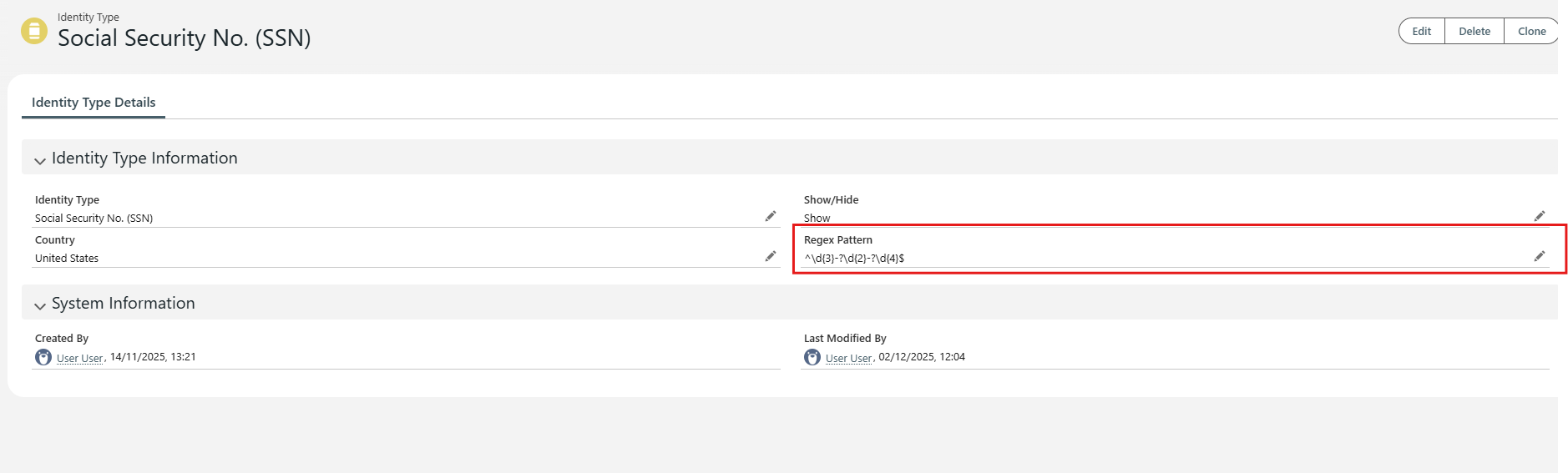The width and height of the screenshot is (1568, 473).
Task: Collapse the System Information section
Action: [x=40, y=304]
